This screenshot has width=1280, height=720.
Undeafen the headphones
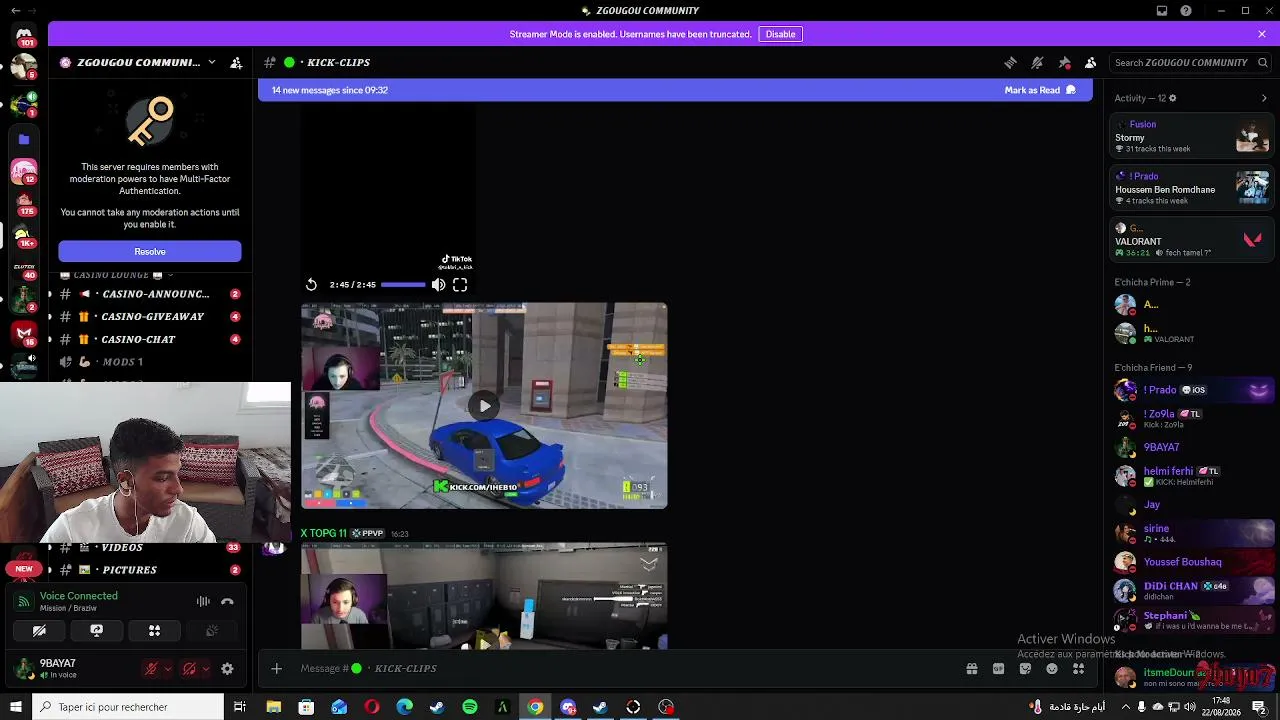(x=189, y=669)
